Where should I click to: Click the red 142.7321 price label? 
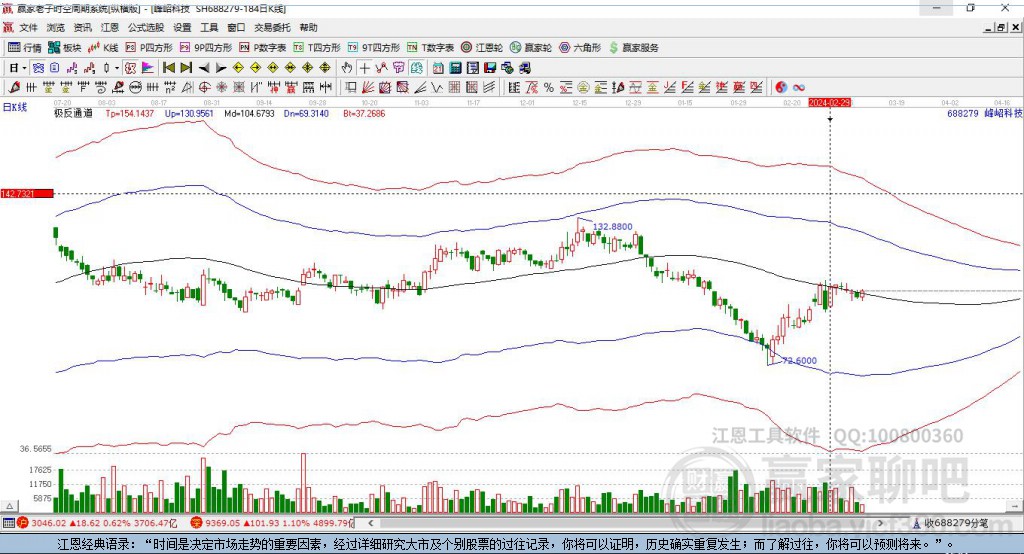(27, 194)
